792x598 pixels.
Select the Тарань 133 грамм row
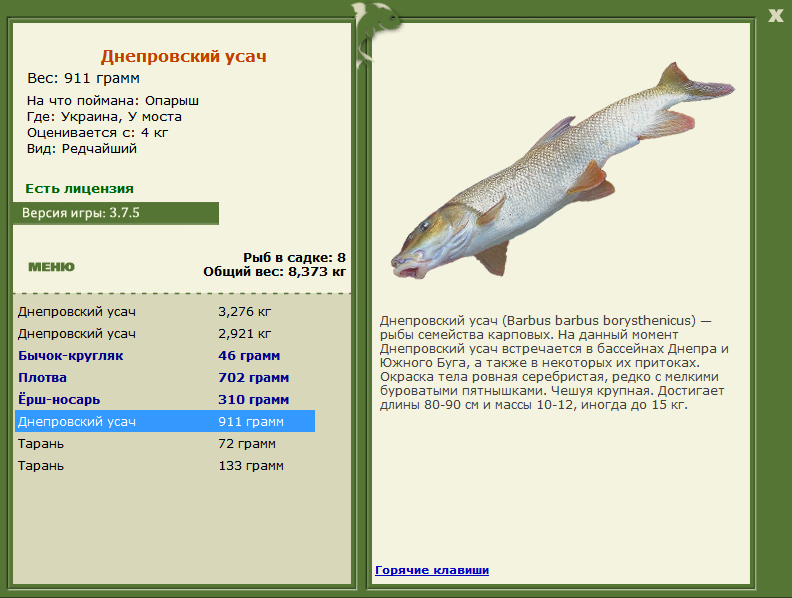[x=165, y=466]
